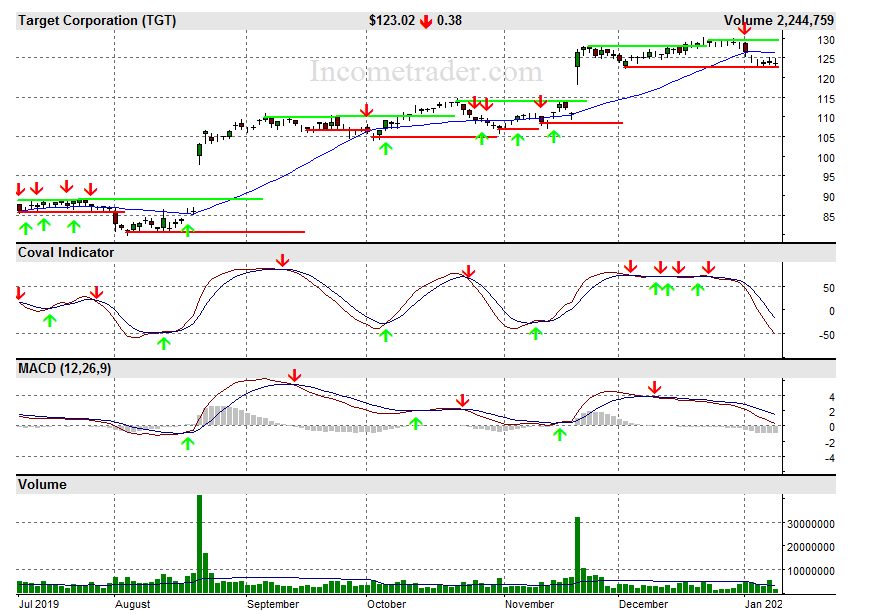Click the 0 level on Coval Indicator axis
The height and width of the screenshot is (614, 872).
coord(832,311)
